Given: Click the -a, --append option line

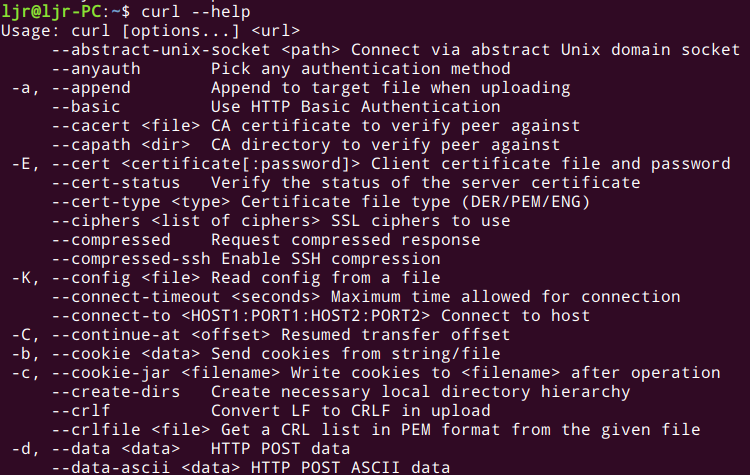Looking at the screenshot, I should pyautogui.click(x=291, y=88).
